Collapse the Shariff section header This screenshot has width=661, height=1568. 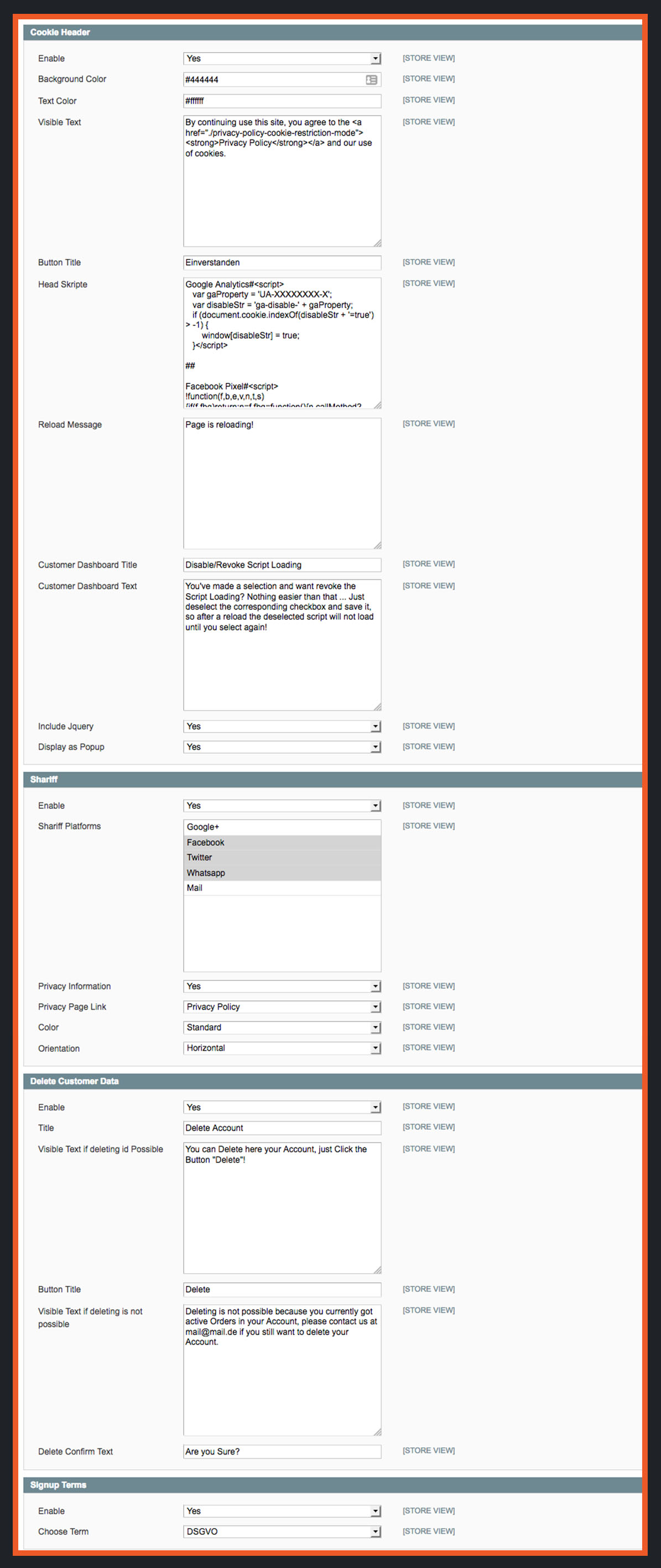click(x=332, y=779)
